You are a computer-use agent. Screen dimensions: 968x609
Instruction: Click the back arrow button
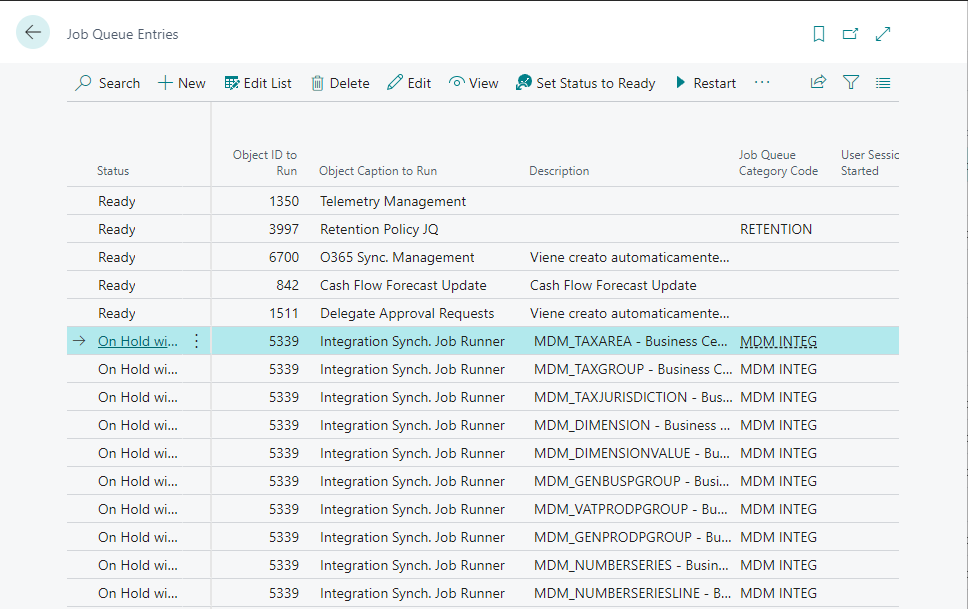coord(33,33)
